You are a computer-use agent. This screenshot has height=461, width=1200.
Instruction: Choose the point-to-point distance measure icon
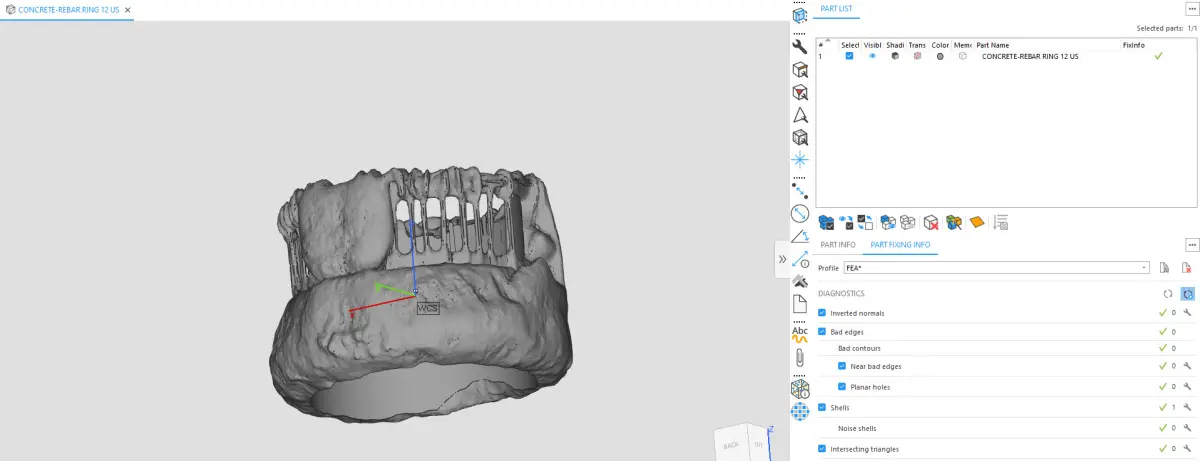pos(799,191)
